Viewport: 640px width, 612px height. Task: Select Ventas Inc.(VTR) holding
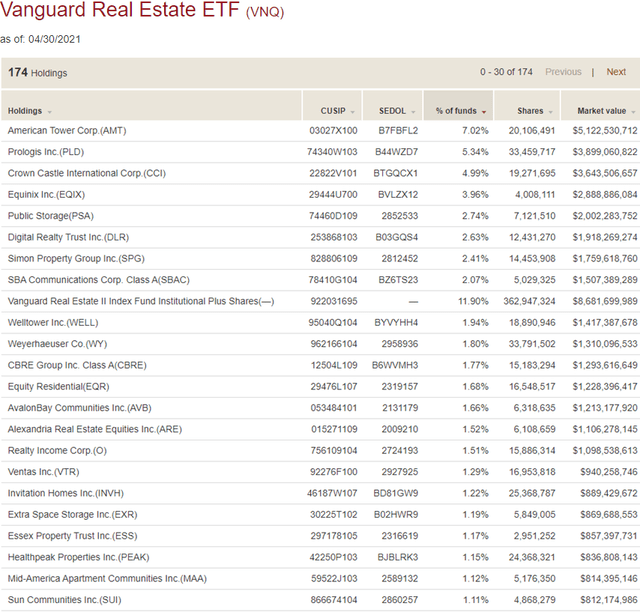coord(43,472)
